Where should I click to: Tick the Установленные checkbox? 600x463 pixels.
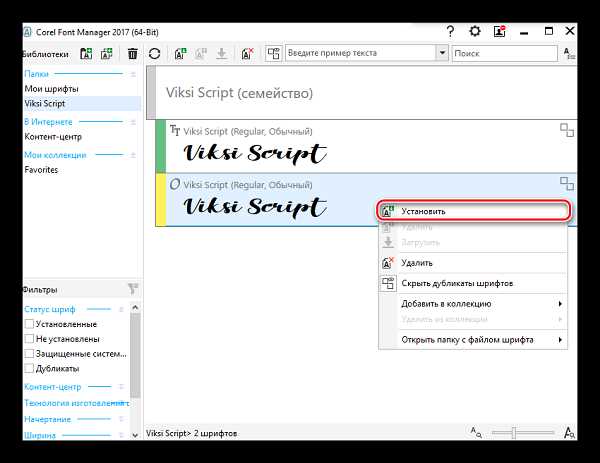coord(29,324)
